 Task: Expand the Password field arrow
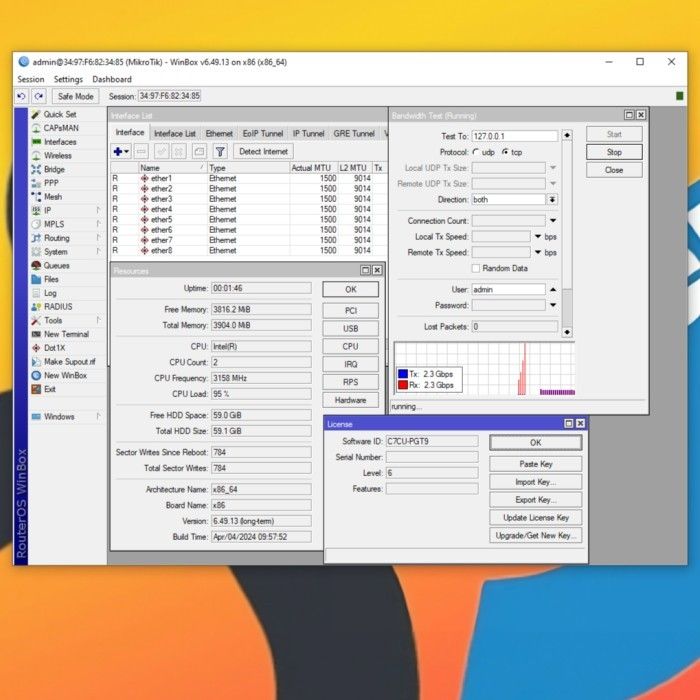(x=552, y=305)
